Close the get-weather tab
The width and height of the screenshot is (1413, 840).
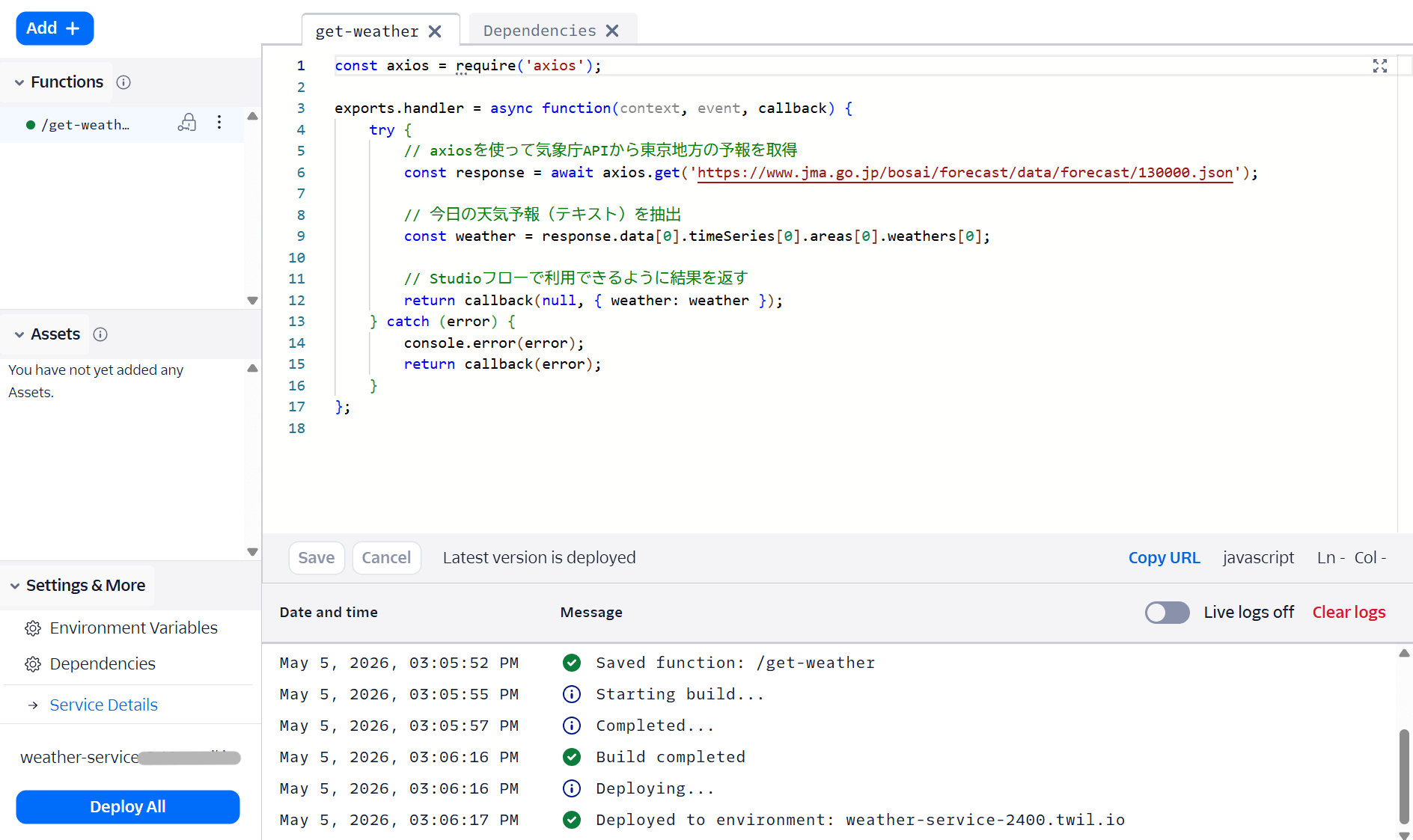[x=435, y=31]
